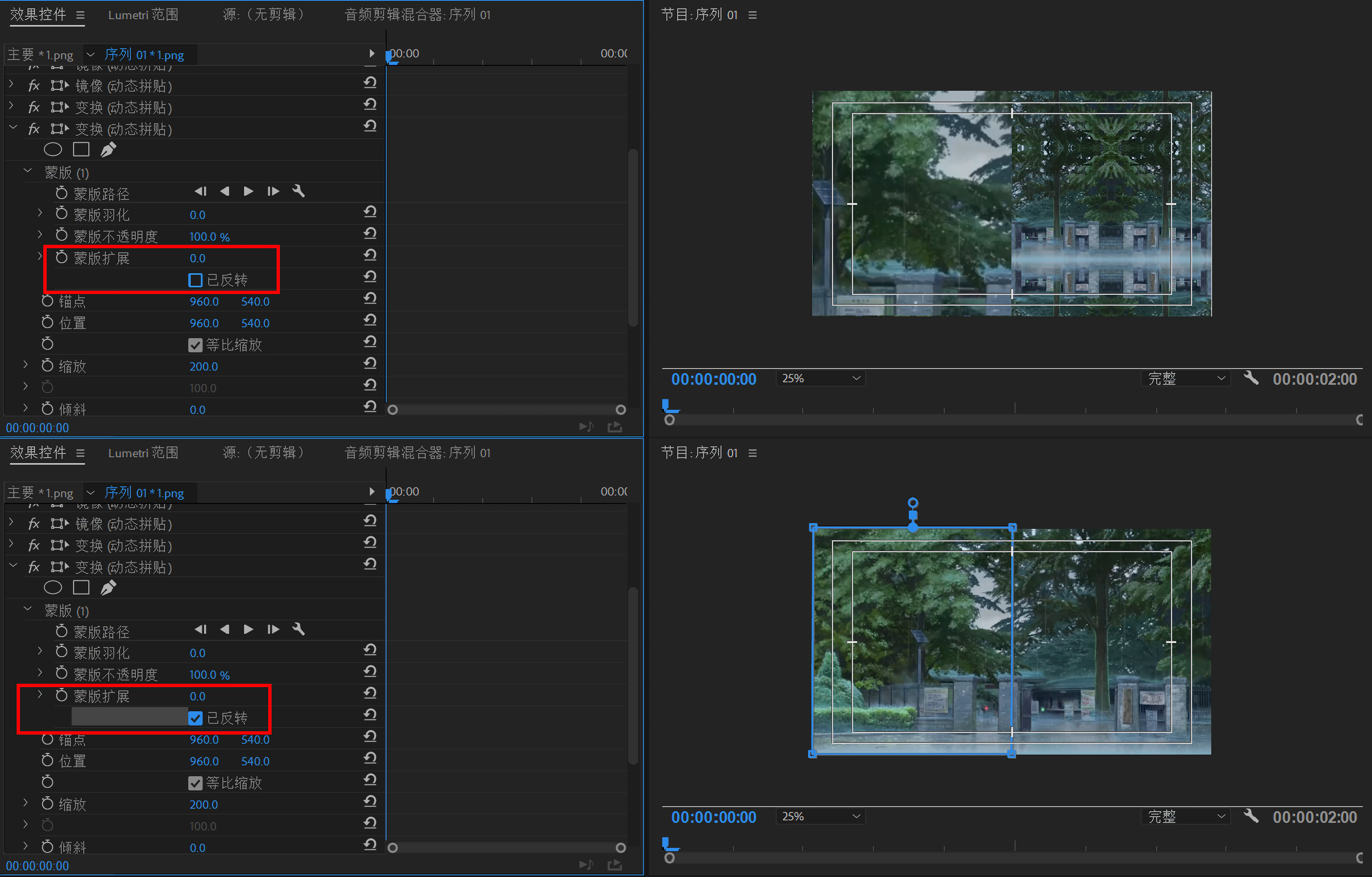Select free draw bezier pen in upper panel
Screen dimensions: 1372x877
108,149
